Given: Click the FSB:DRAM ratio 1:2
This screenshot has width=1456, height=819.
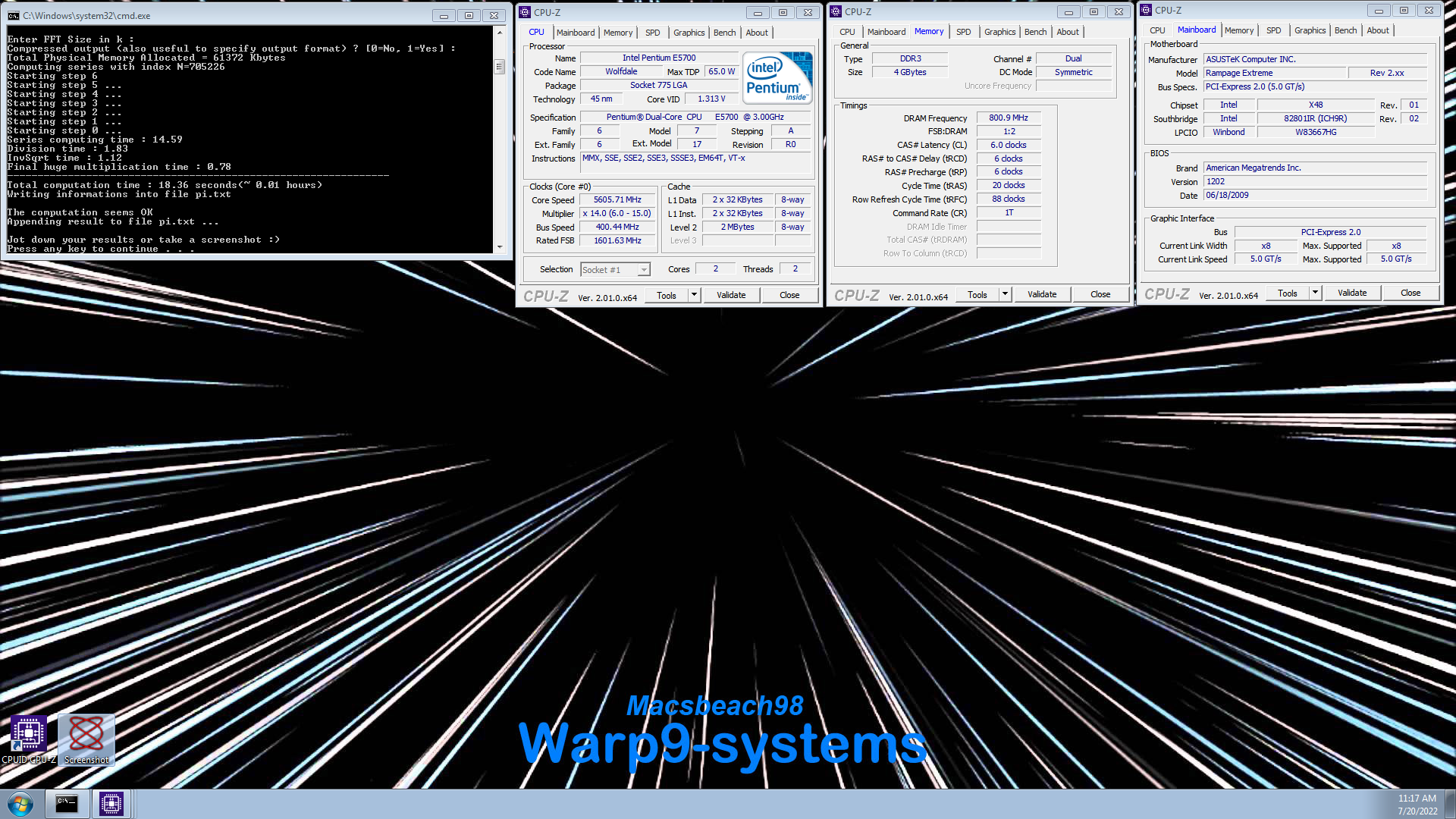Looking at the screenshot, I should (x=1009, y=131).
